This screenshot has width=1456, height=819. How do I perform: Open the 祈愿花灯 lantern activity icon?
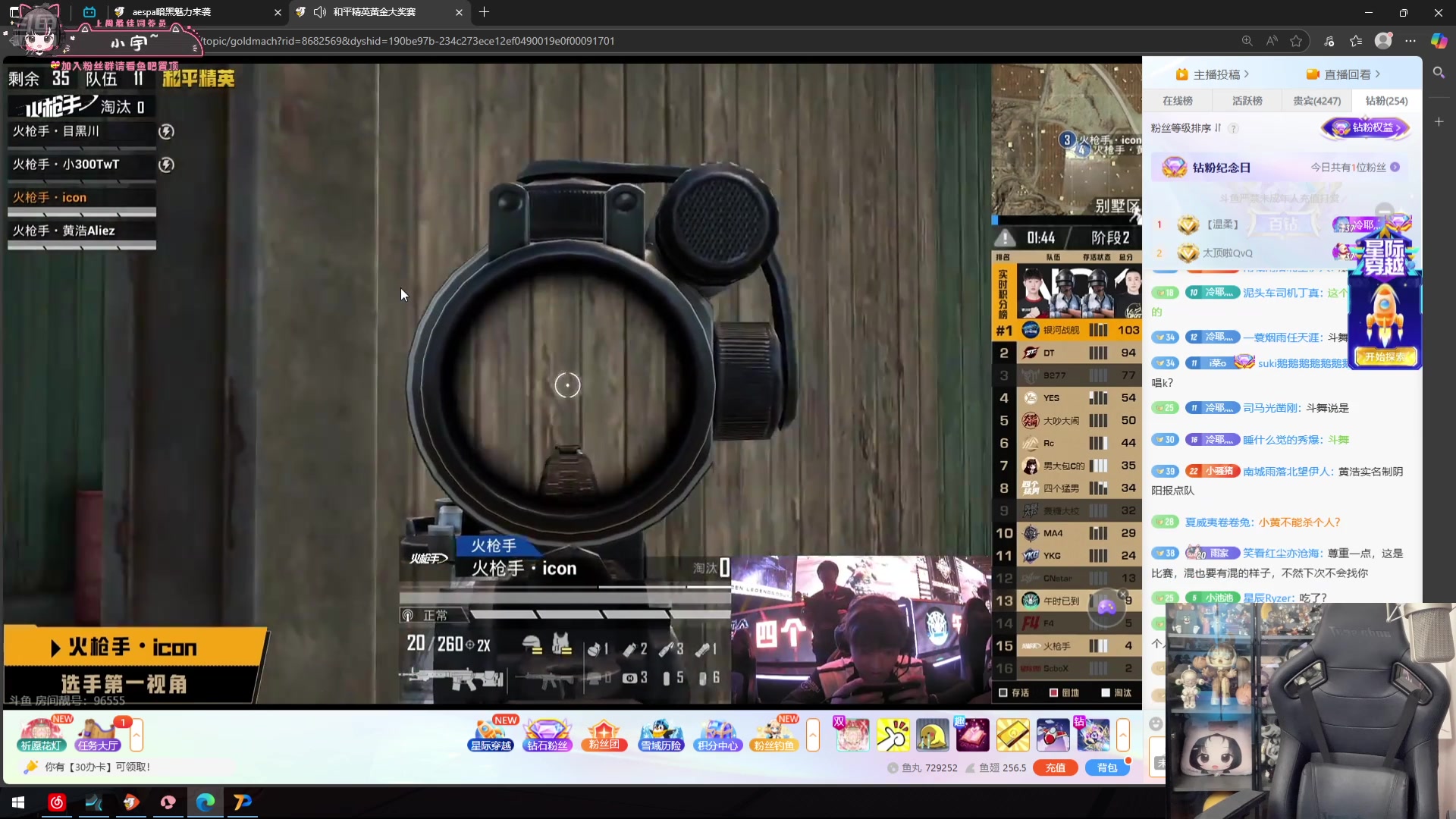[41, 734]
